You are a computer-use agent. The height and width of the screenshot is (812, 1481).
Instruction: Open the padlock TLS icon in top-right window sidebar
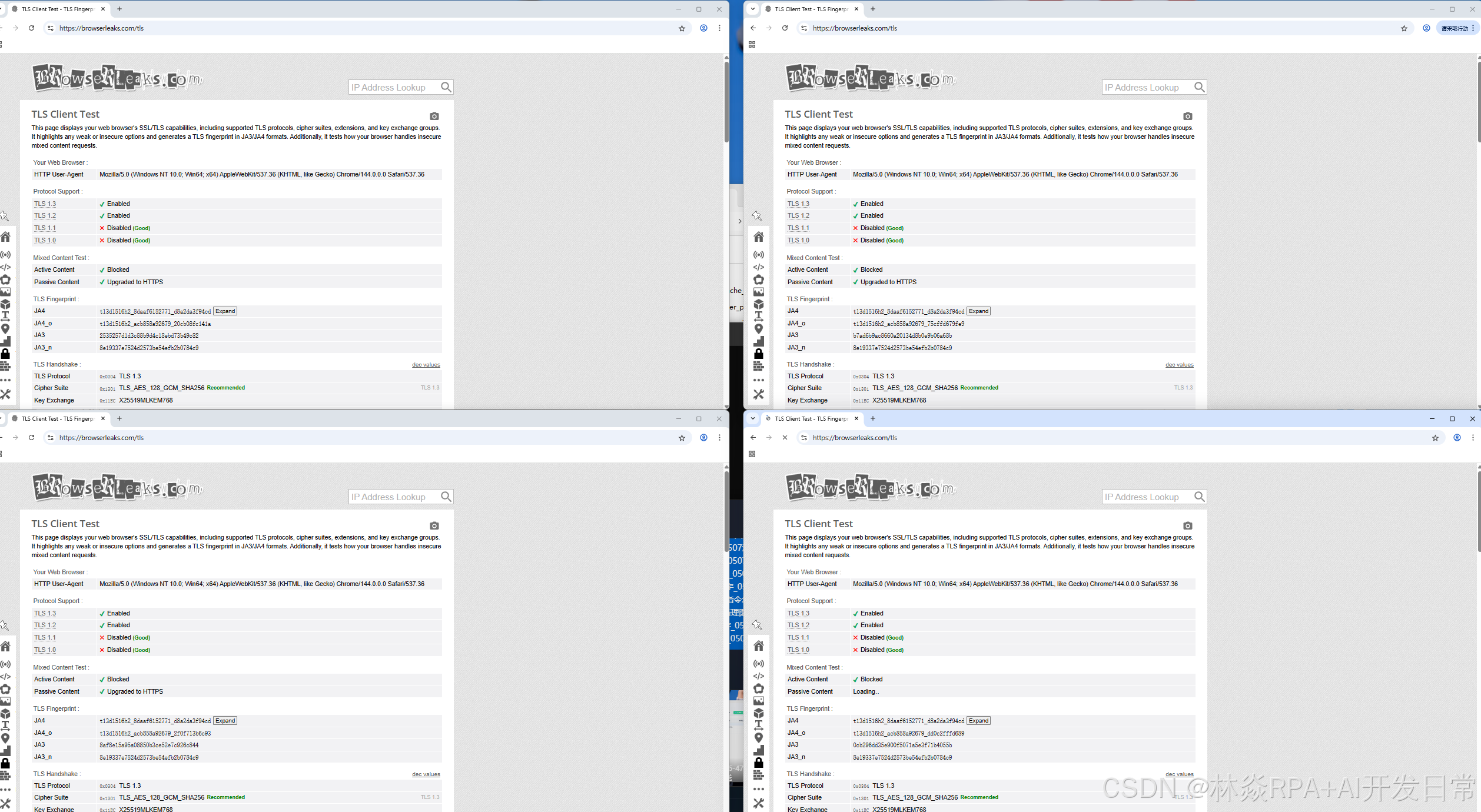759,354
